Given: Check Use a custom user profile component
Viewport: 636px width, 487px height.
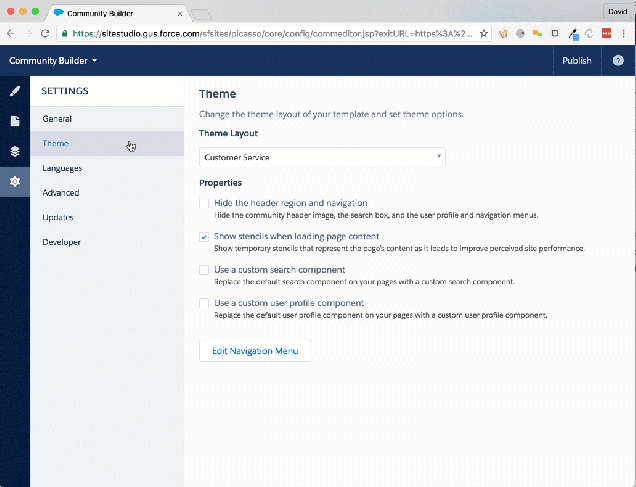Looking at the screenshot, I should click(204, 303).
